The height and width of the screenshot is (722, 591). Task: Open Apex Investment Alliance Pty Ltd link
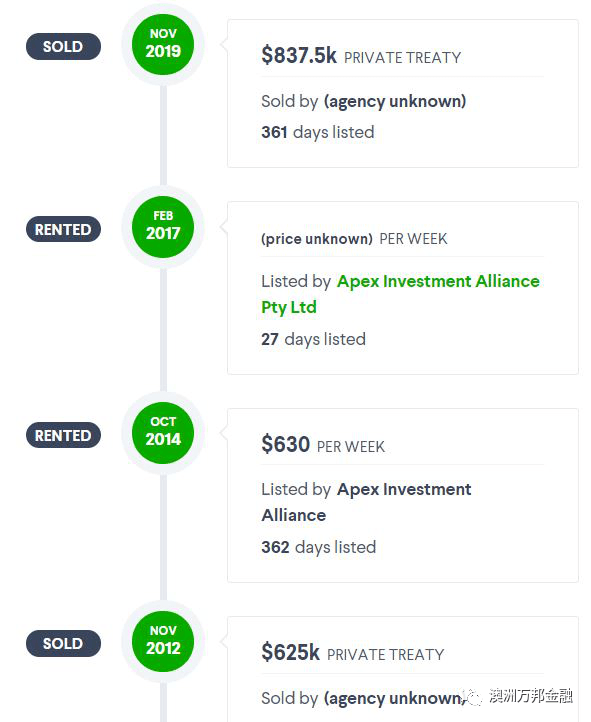(x=400, y=294)
